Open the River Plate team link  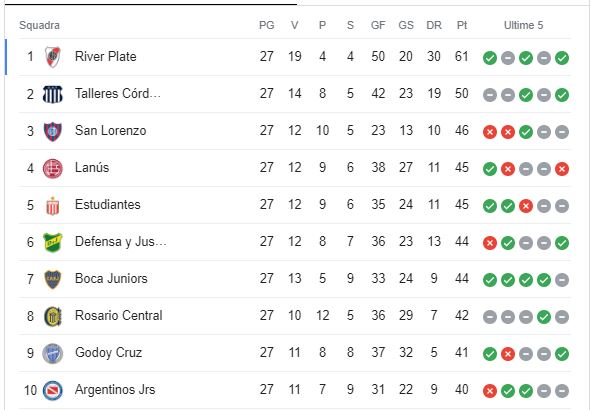(106, 57)
